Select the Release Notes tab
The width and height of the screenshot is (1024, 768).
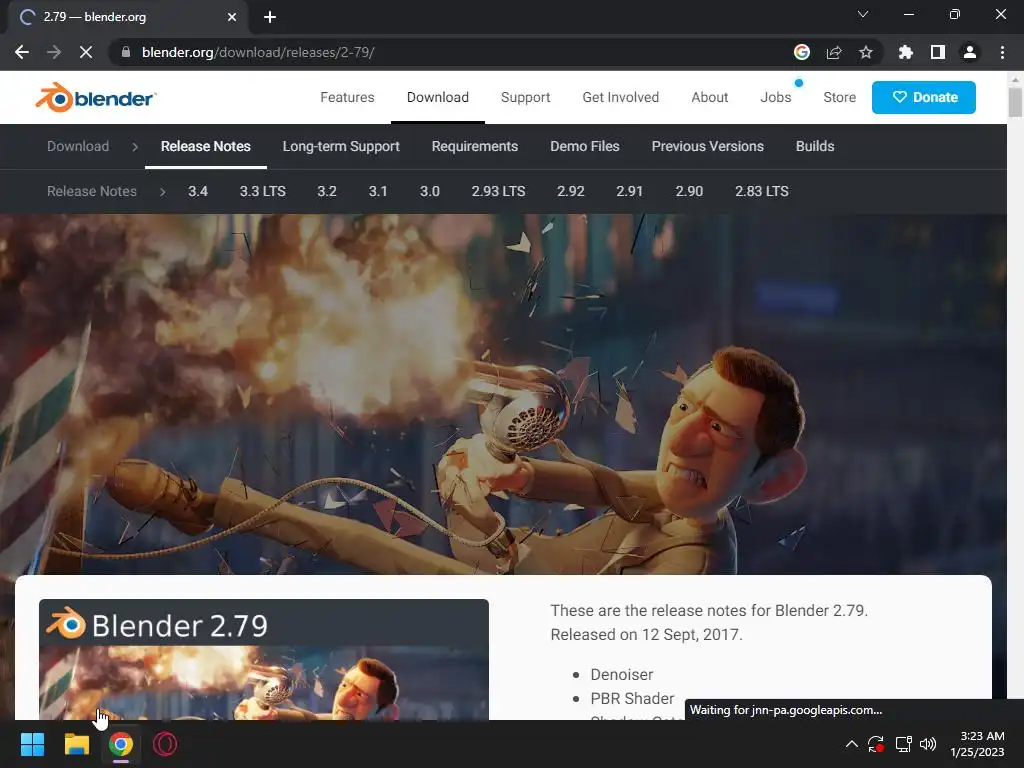[x=206, y=146]
